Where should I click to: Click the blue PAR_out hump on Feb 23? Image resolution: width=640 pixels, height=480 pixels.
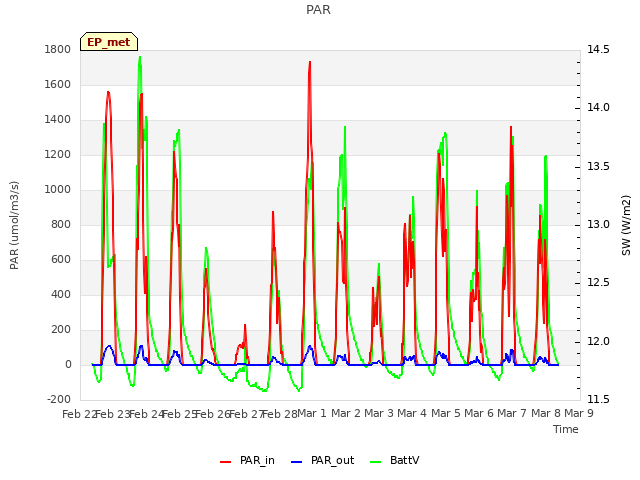pyautogui.click(x=109, y=347)
